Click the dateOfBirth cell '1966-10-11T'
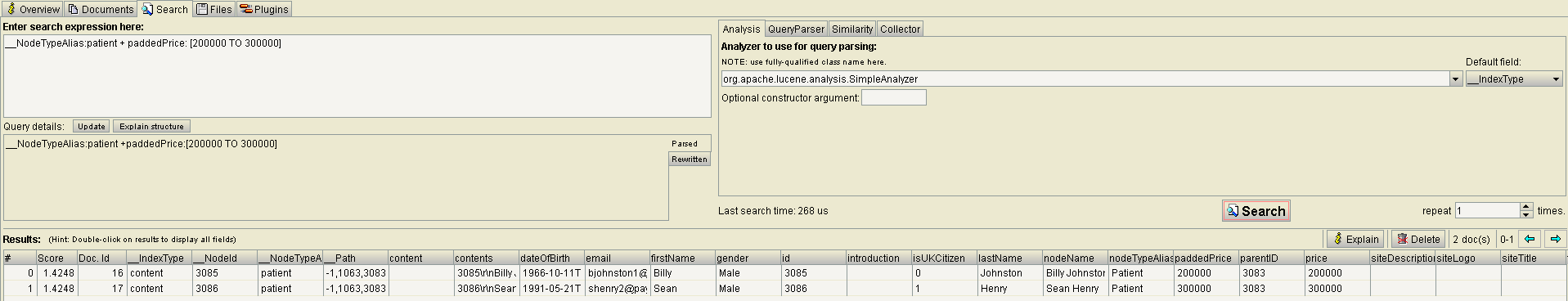Image resolution: width=1568 pixels, height=301 pixels. point(551,273)
